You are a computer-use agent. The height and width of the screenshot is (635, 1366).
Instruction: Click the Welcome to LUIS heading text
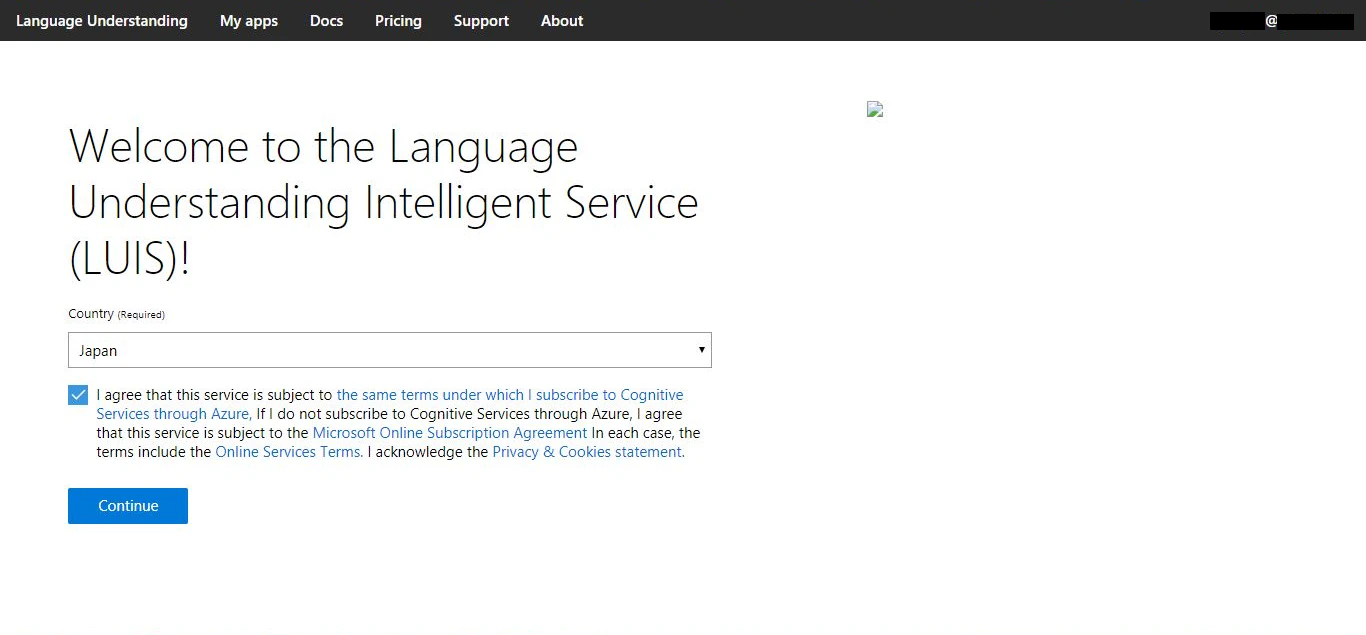pos(384,203)
